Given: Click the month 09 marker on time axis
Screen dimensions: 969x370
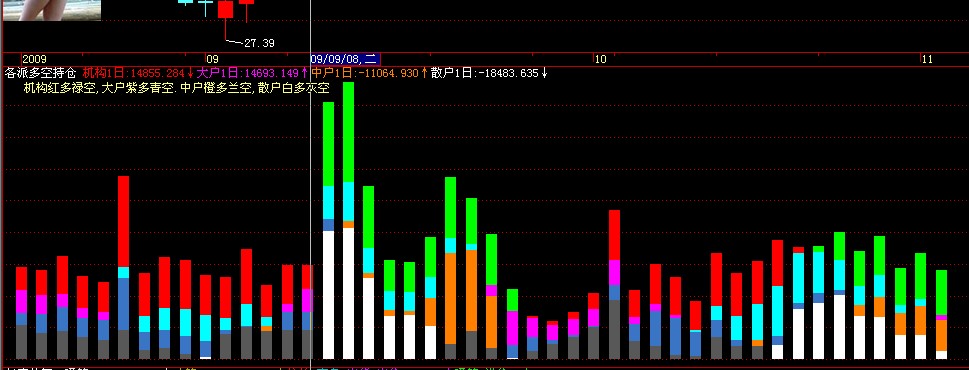Looking at the screenshot, I should point(212,59).
